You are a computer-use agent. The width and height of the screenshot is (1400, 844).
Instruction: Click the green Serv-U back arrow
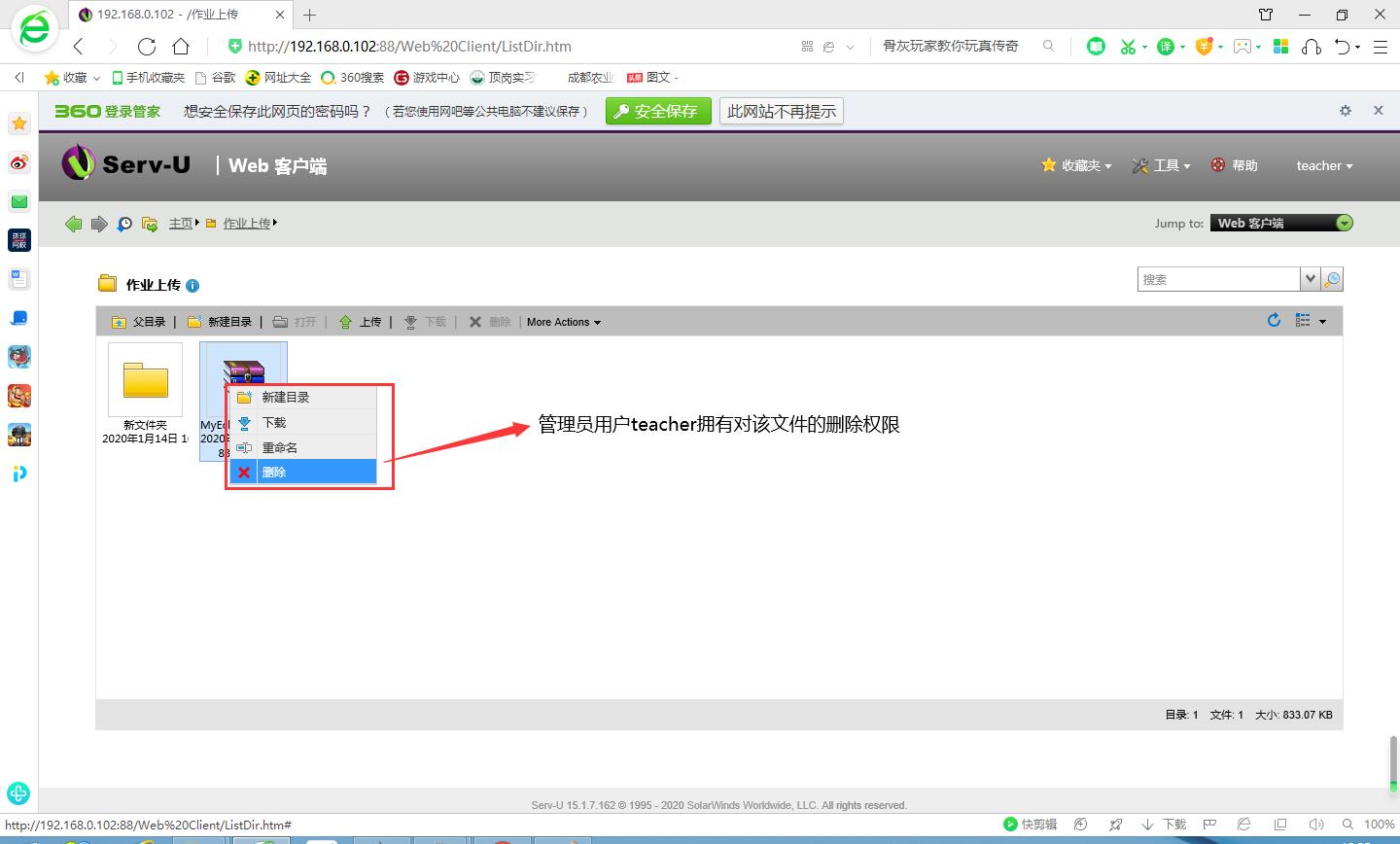[x=74, y=224]
